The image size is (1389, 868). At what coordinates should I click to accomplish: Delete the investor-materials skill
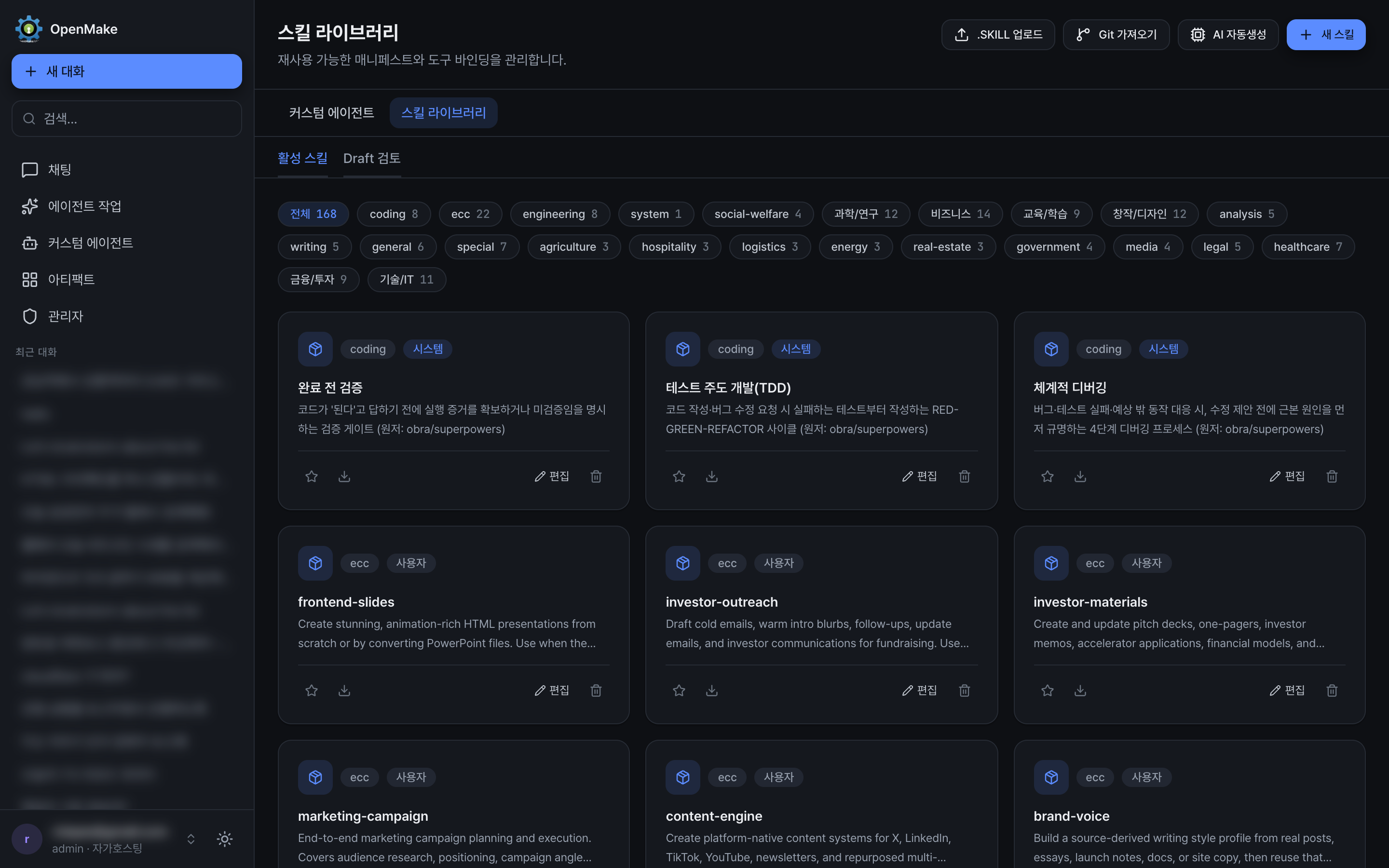(x=1332, y=690)
